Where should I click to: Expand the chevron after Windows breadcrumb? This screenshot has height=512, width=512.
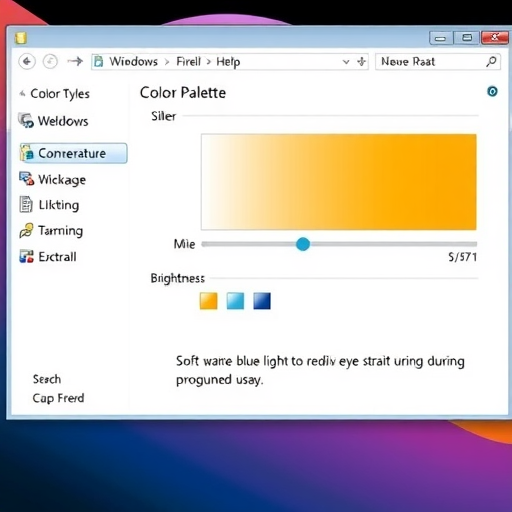coord(167,62)
